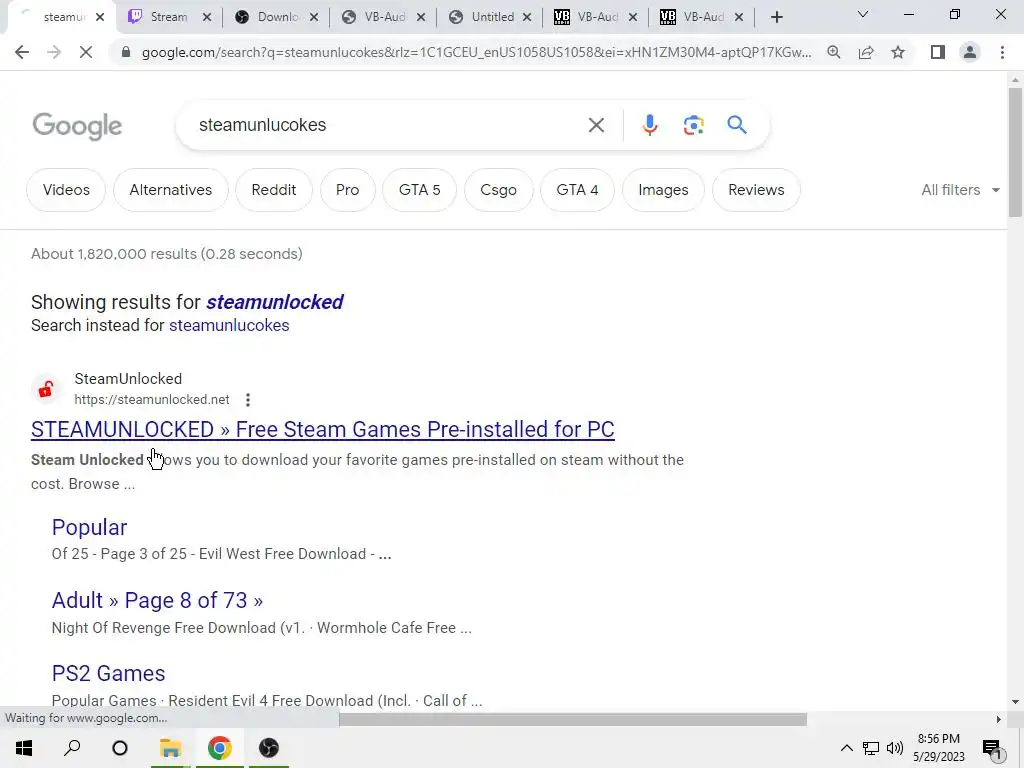1024x768 pixels.
Task: Select the GTA 5 filter chip
Action: 419,190
